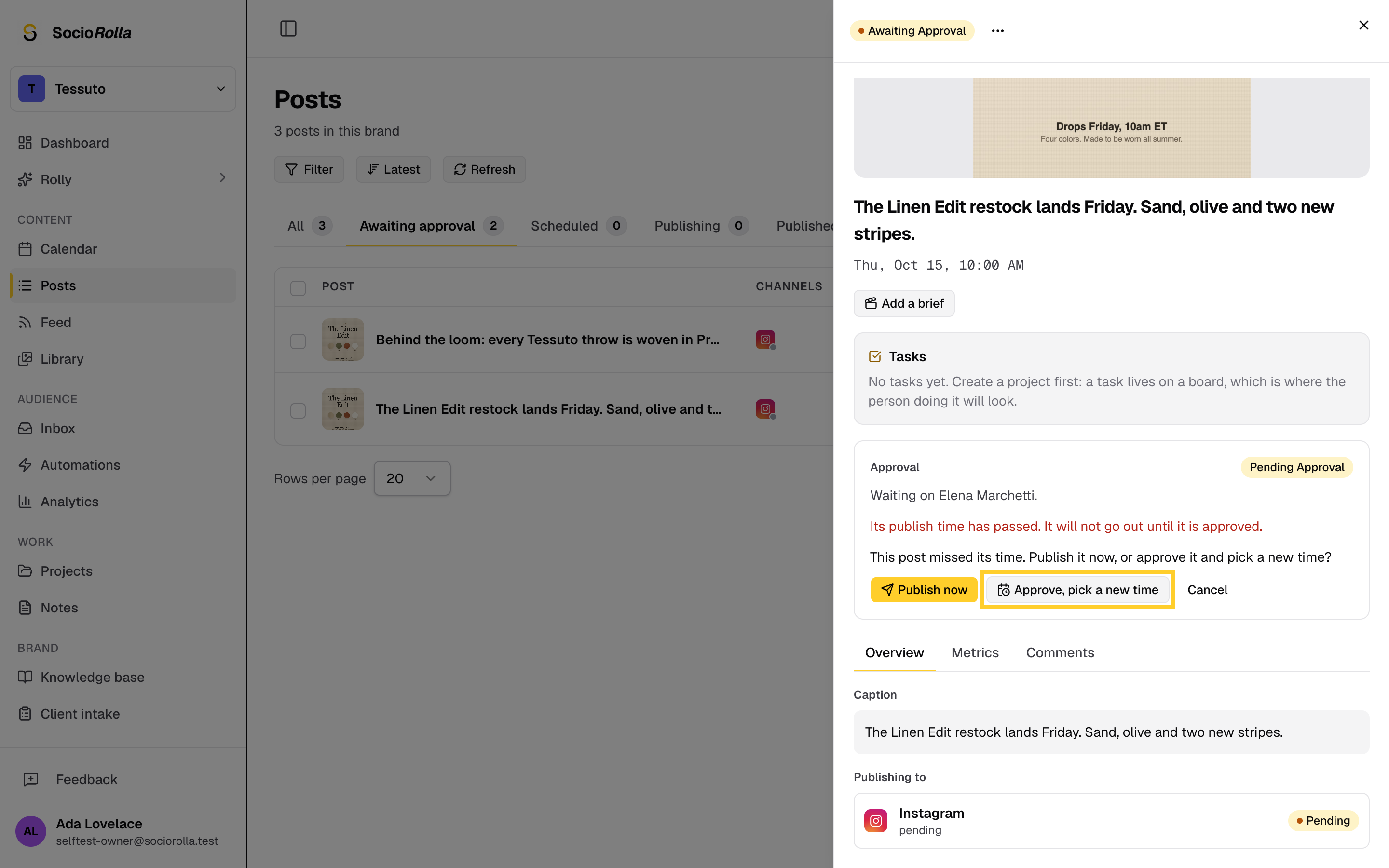Screen dimensions: 1389x868
Task: Open the three-dot more options menu
Action: 997,31
